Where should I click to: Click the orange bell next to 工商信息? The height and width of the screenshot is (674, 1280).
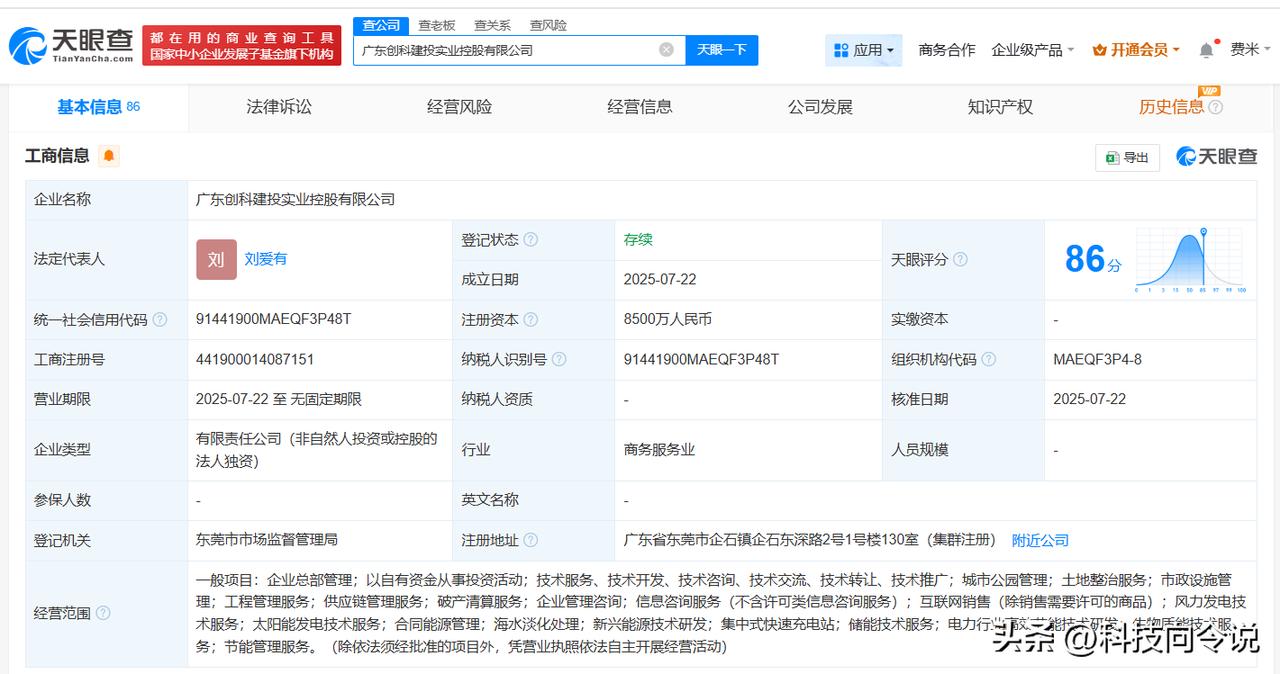click(x=108, y=156)
